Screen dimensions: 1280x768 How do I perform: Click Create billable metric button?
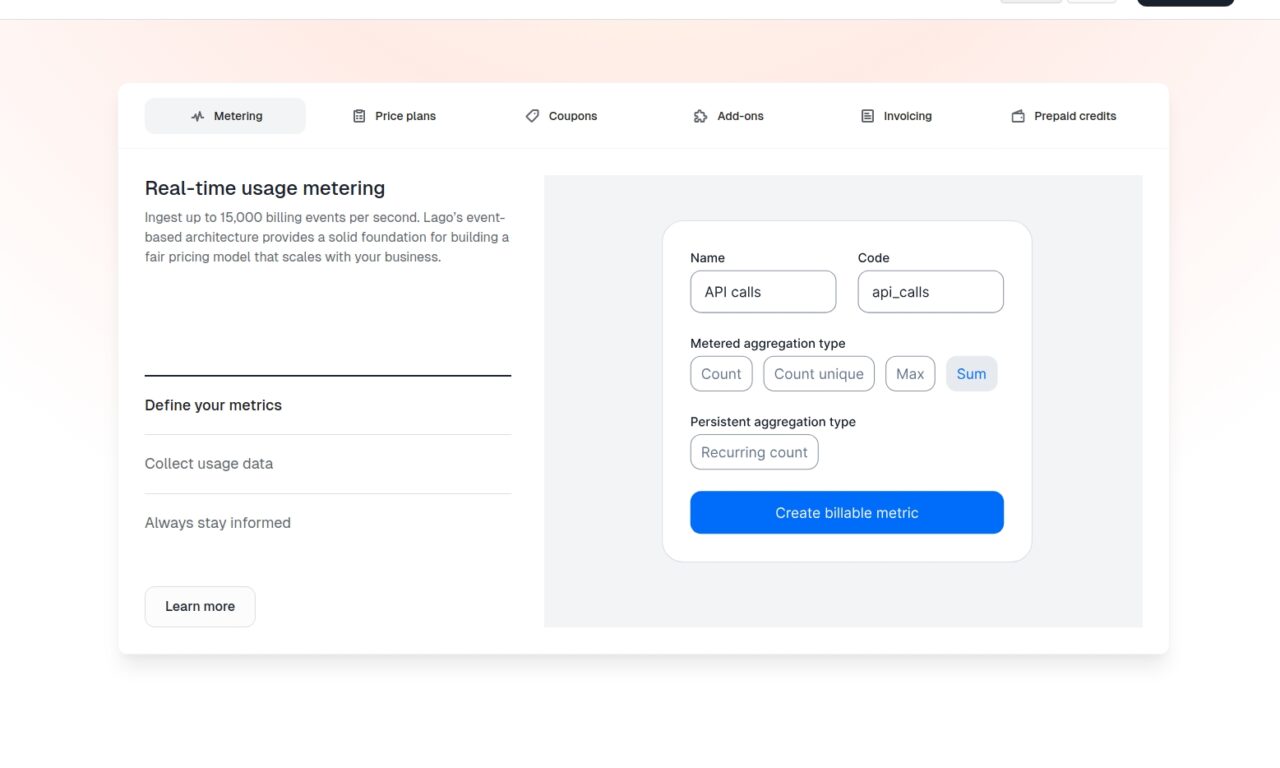[847, 512]
